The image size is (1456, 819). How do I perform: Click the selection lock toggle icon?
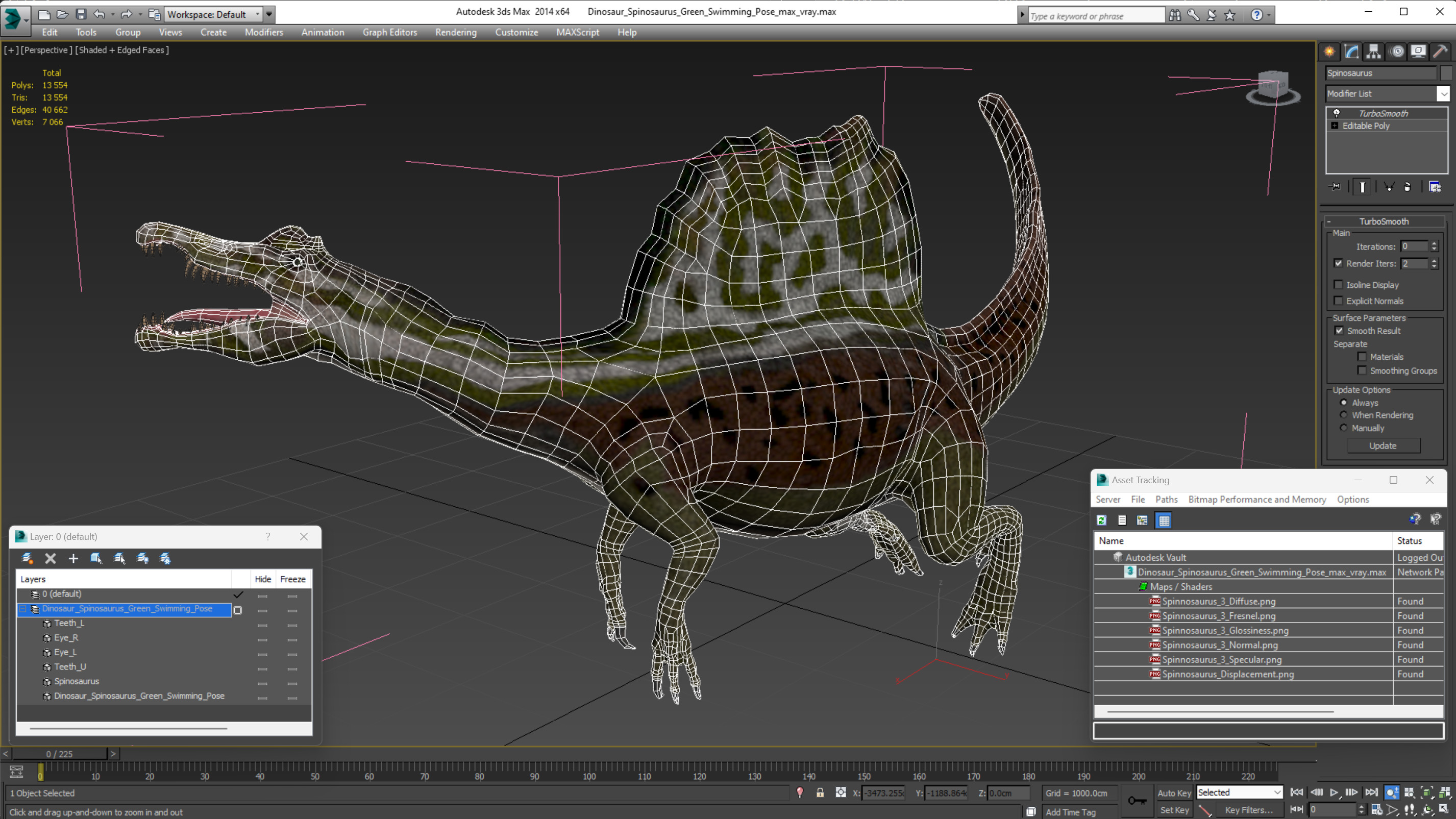pos(820,792)
